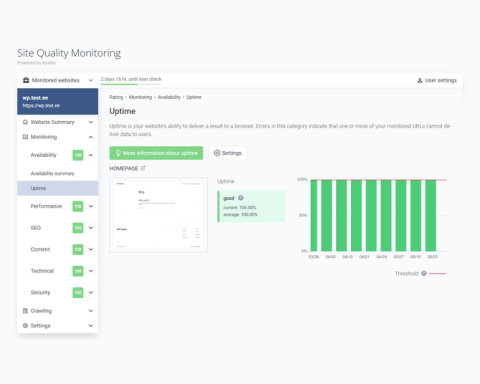
Task: Open the Performance menu item
Action: (46, 206)
